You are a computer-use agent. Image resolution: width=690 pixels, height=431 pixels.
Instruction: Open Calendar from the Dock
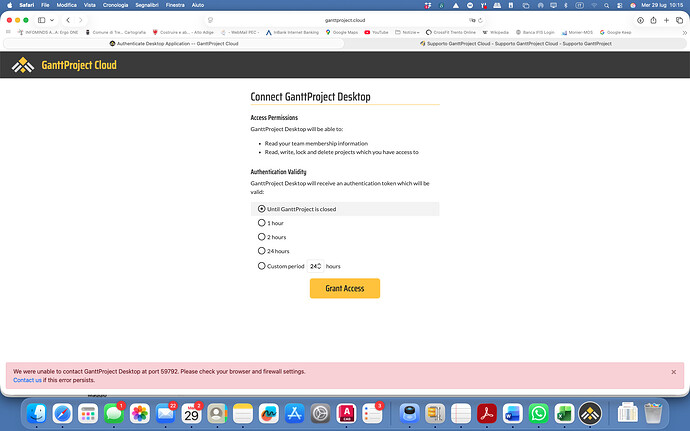191,413
